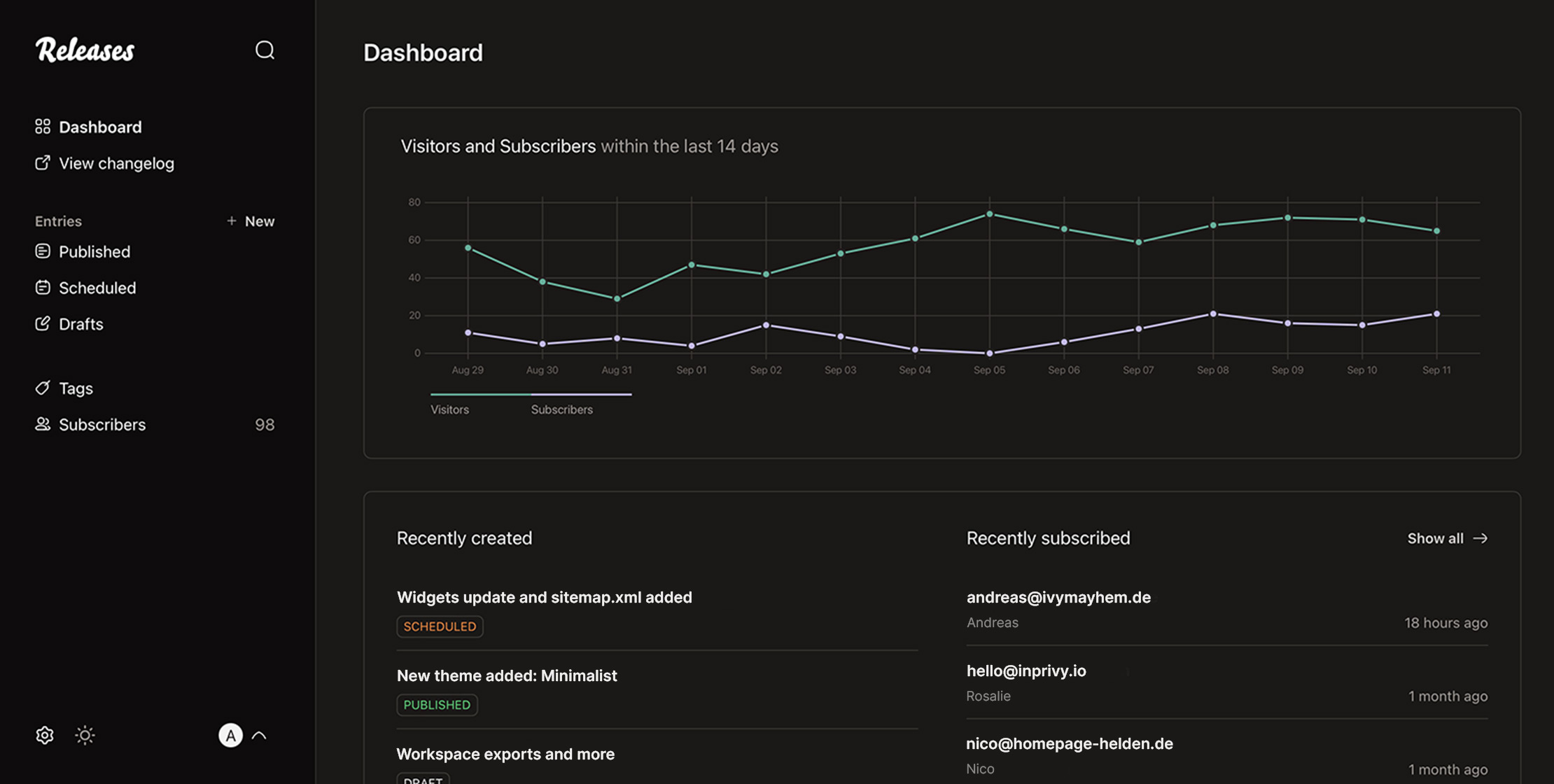The width and height of the screenshot is (1554, 784).
Task: Click the SCHEDULED status badge
Action: pos(440,626)
